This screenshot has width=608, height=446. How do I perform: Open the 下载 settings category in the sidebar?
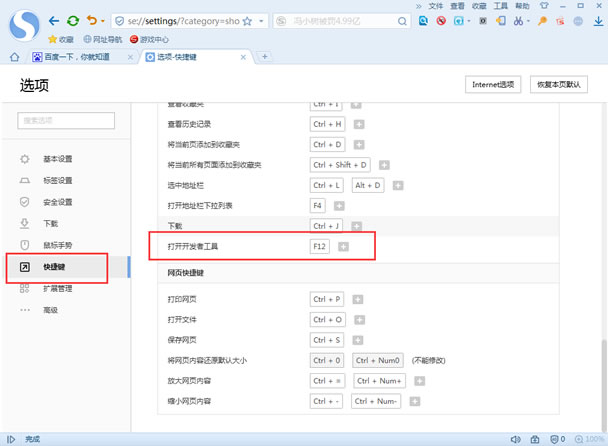click(50, 224)
